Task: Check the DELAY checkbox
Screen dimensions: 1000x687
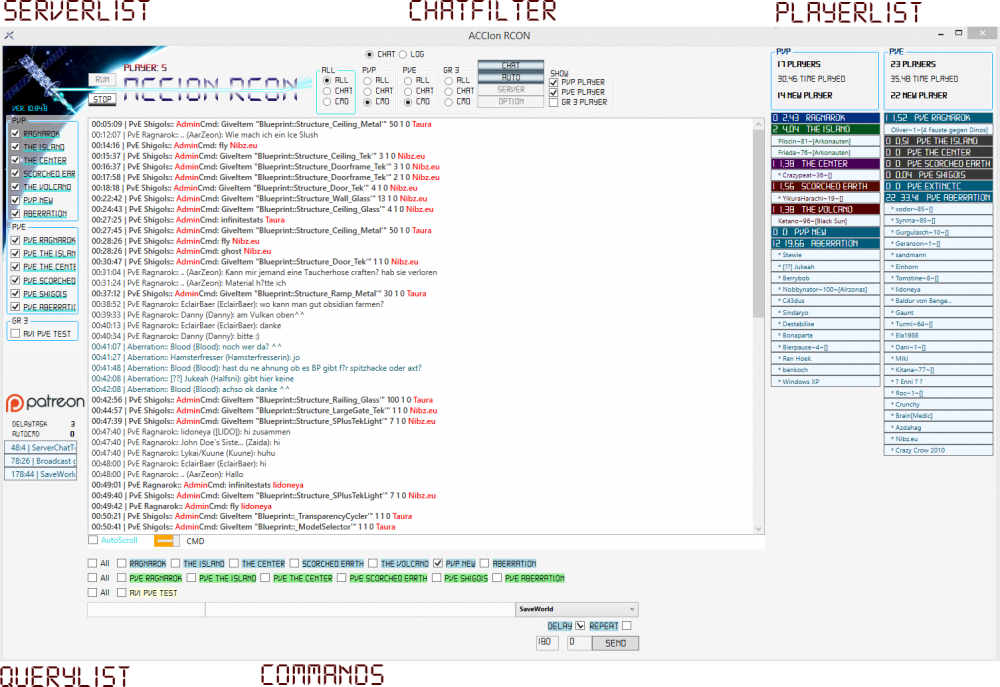Action: [x=580, y=626]
